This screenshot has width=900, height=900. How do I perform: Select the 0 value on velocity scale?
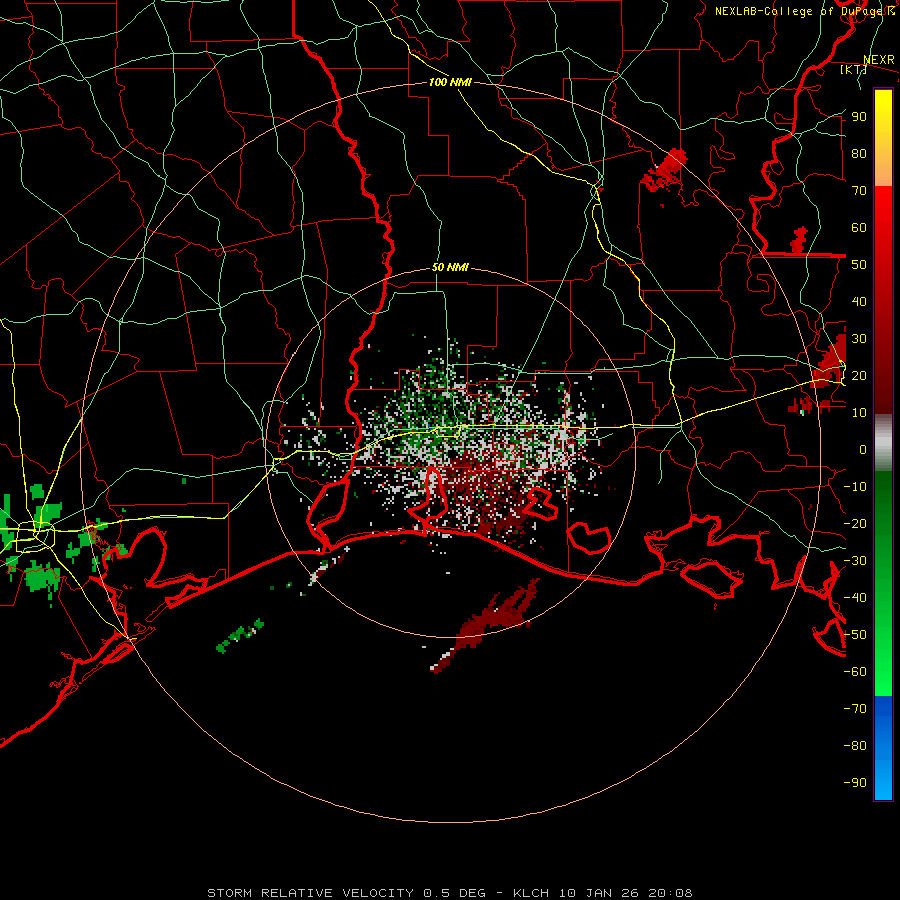coord(863,449)
